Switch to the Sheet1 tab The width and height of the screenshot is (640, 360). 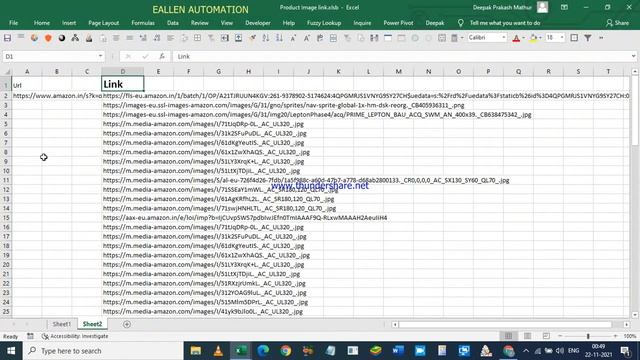(62, 324)
